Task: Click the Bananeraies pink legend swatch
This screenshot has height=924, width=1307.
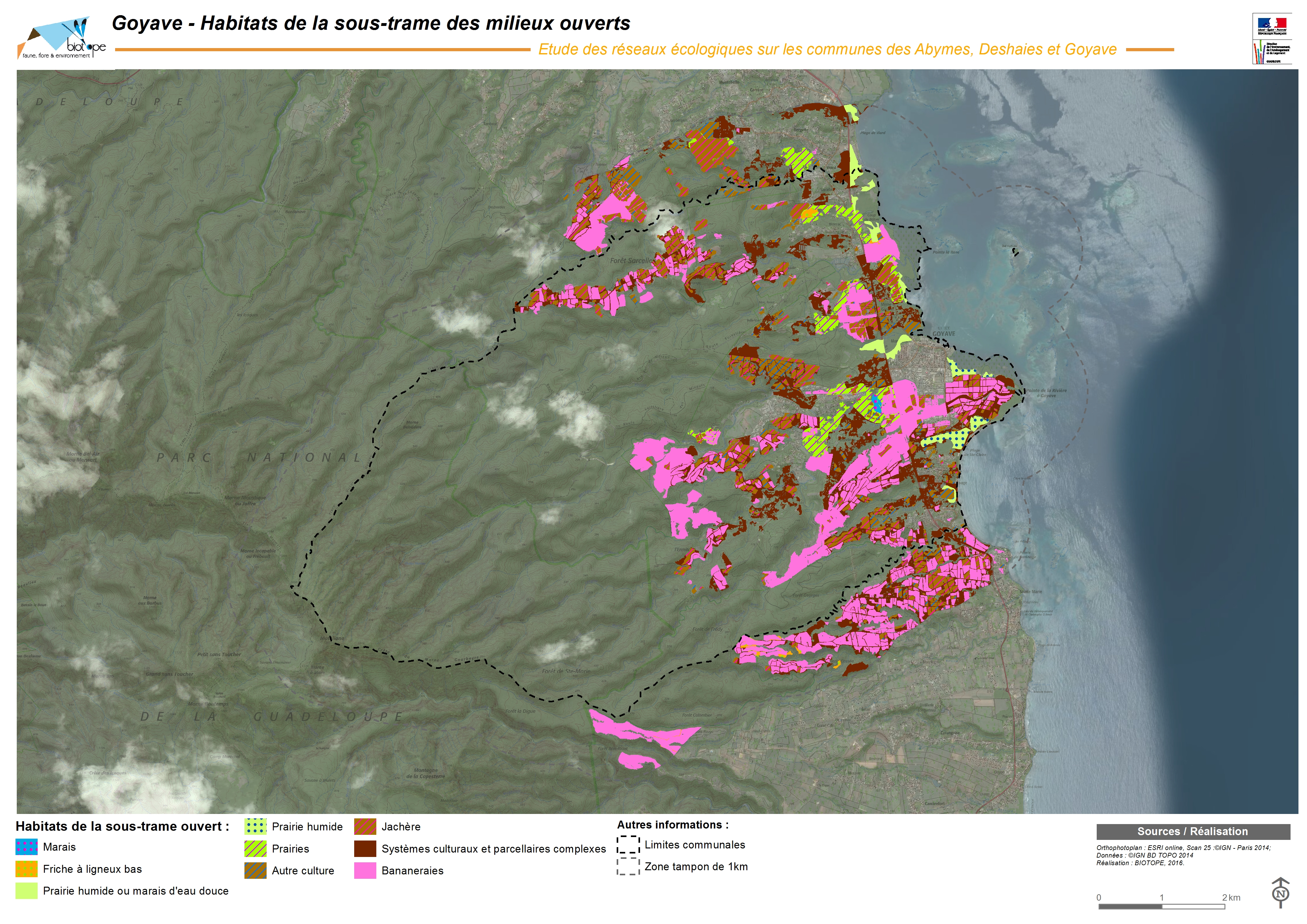Action: click(x=365, y=871)
